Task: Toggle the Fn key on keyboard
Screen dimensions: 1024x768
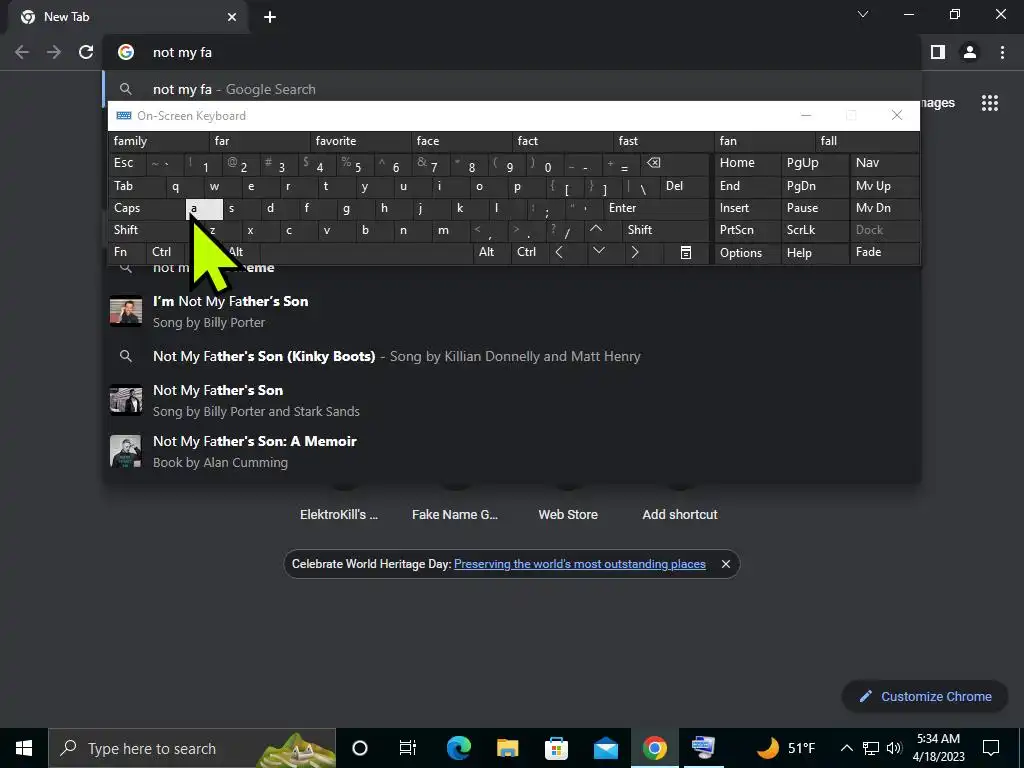Action: click(x=127, y=252)
